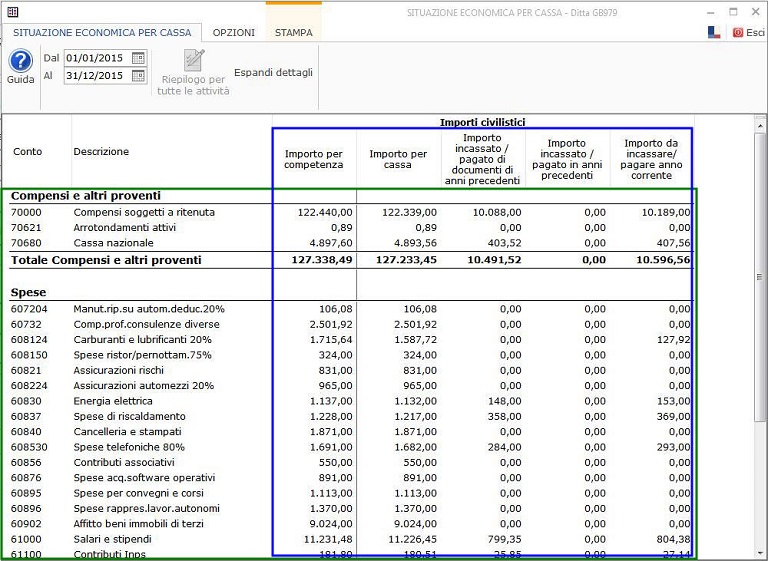The width and height of the screenshot is (768, 561).
Task: Click value 9.024,00 in competenza column
Action: [x=331, y=524]
